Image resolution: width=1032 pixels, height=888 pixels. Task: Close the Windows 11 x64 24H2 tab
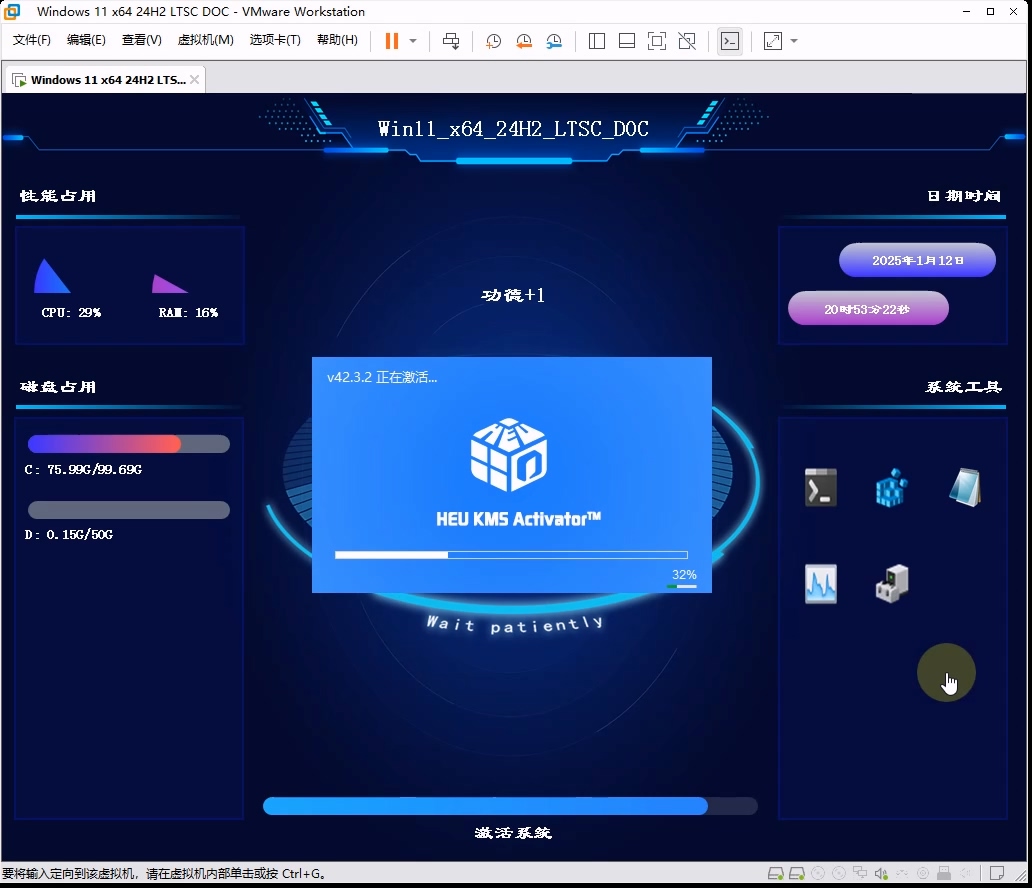(x=195, y=80)
